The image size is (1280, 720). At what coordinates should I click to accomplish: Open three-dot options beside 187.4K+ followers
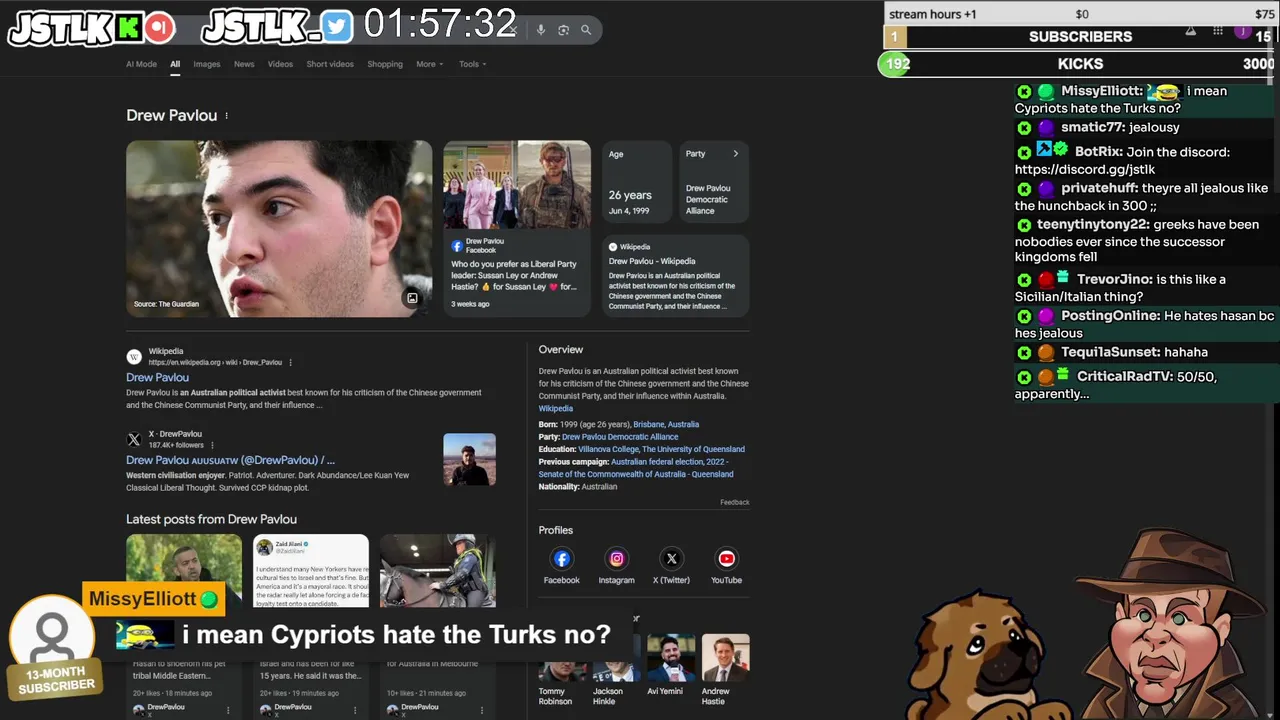[210, 445]
